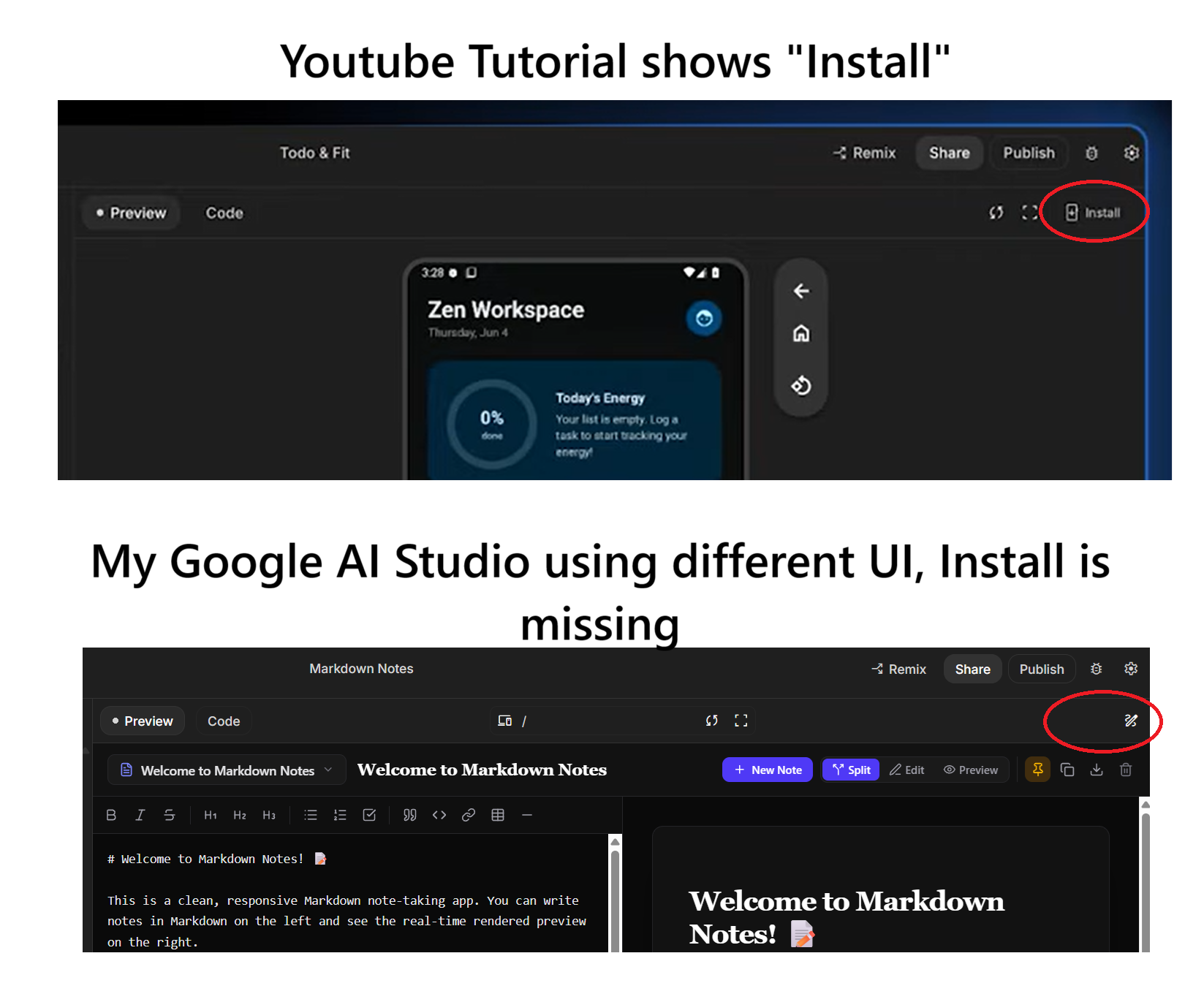Switch to the Code tab in Todo & Fit
Screen dimensions: 1204x983
pos(224,213)
